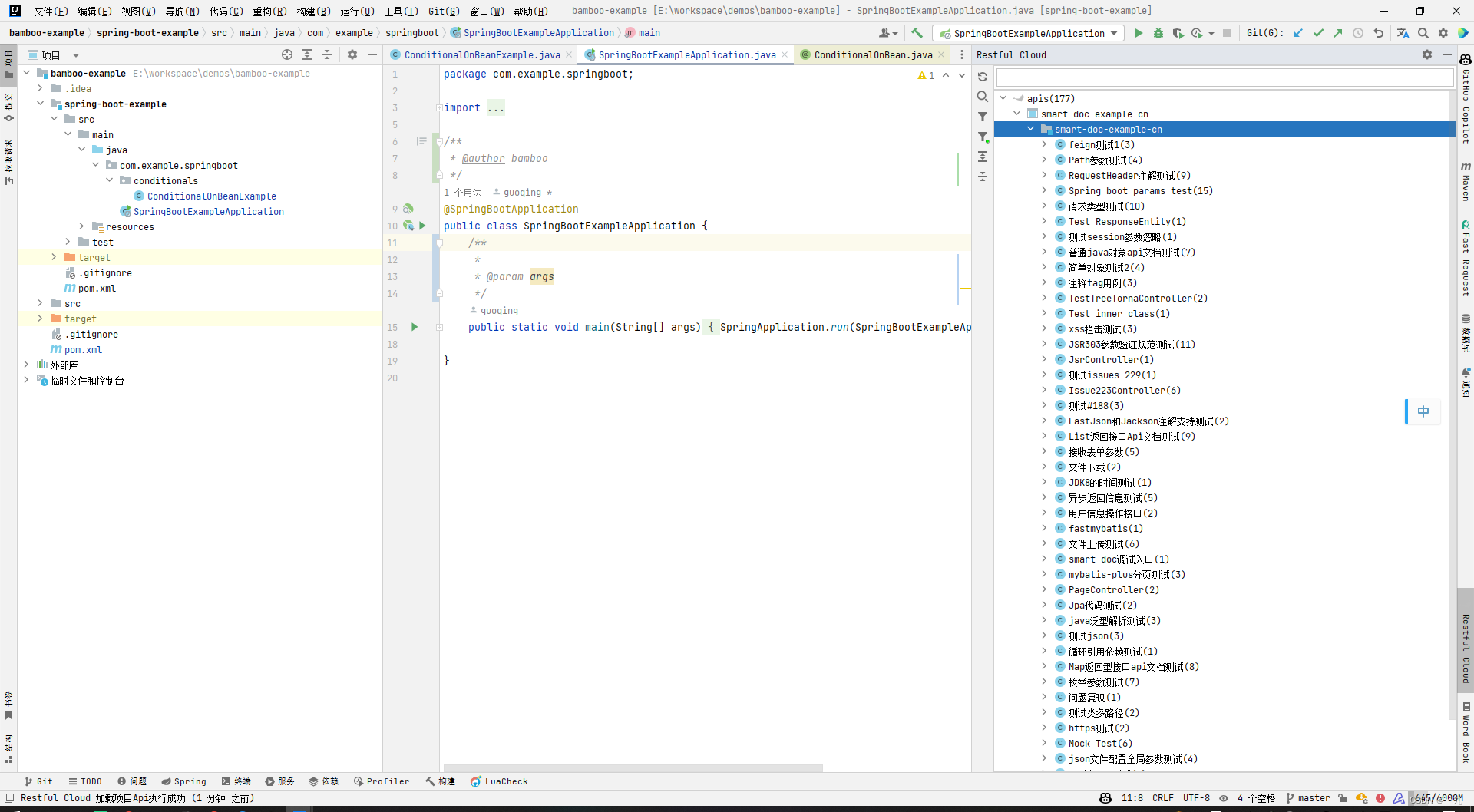Run main method from gutter arrow
The height and width of the screenshot is (812, 1474).
(x=415, y=327)
